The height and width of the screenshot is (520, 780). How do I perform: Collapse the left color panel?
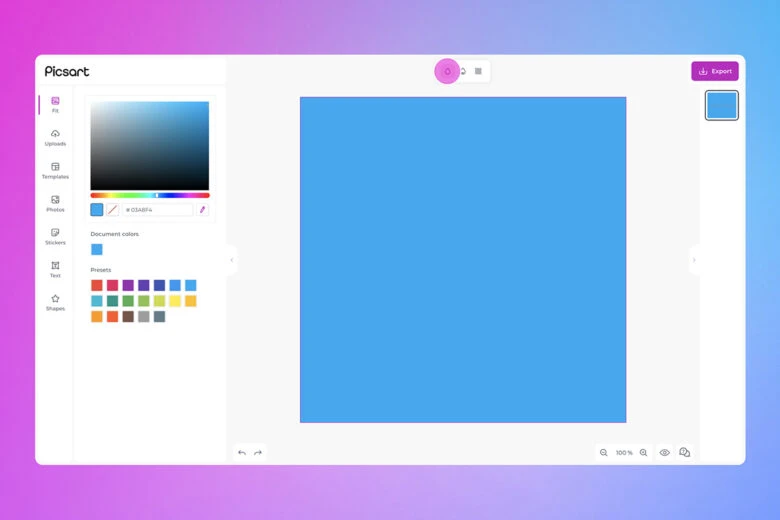pyautogui.click(x=232, y=260)
